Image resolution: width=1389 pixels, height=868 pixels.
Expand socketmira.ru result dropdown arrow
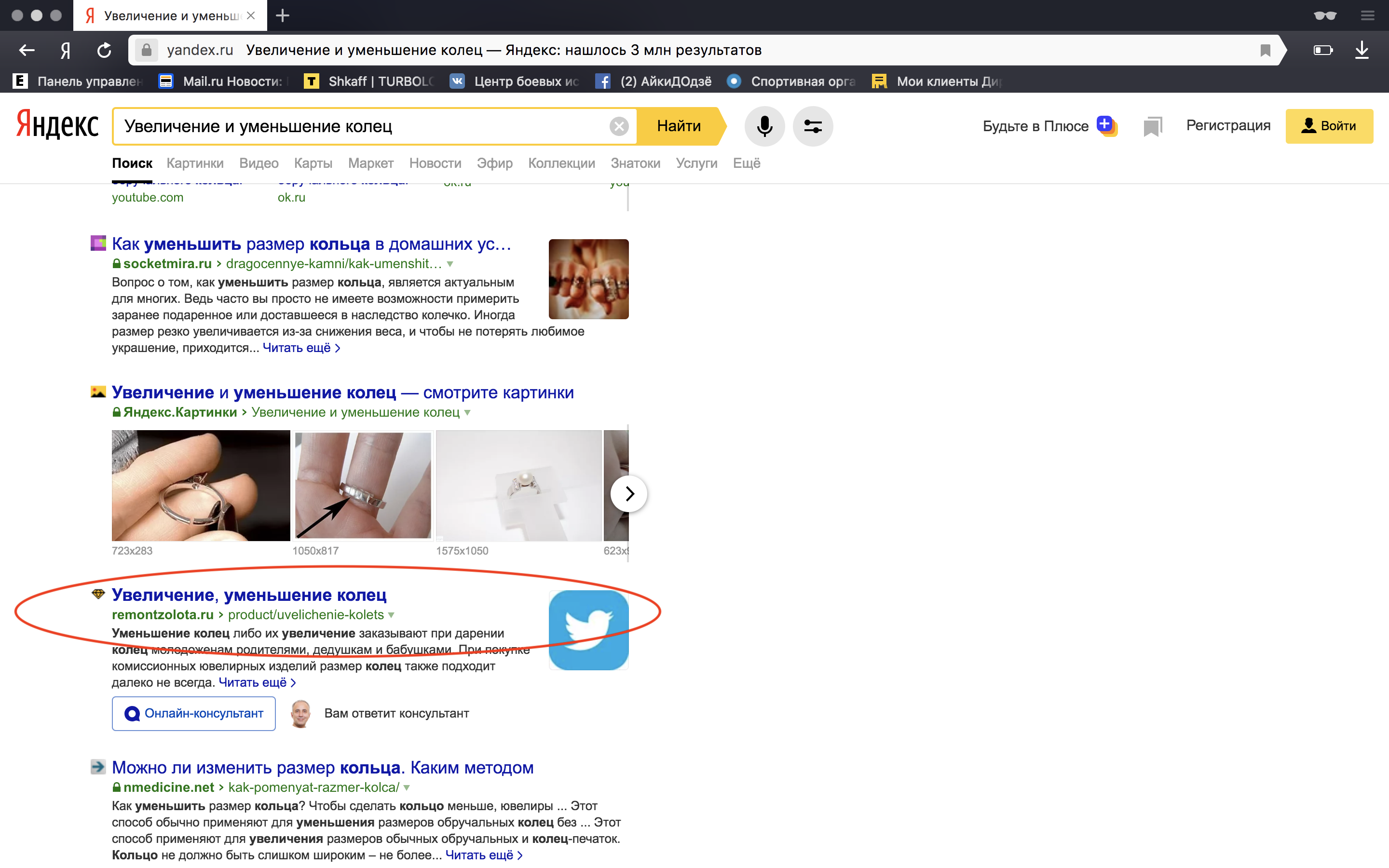point(450,264)
